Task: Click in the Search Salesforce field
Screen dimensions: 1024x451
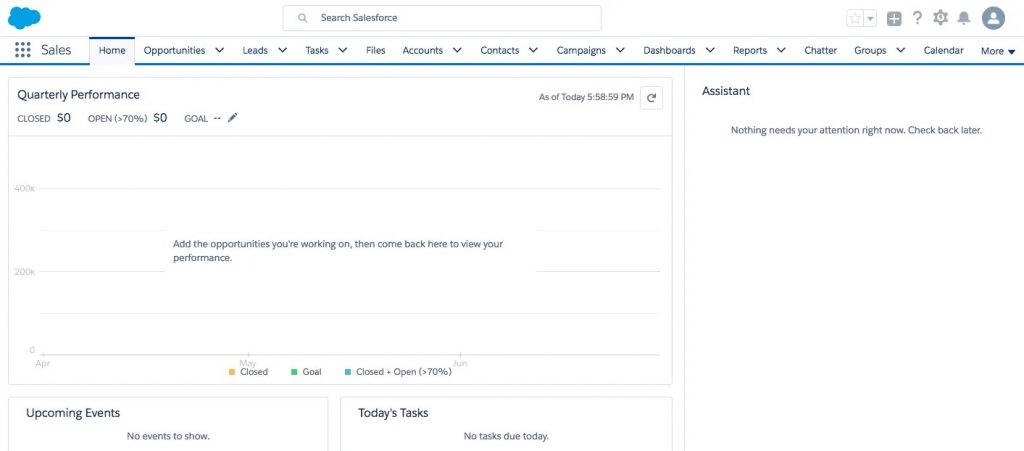Action: click(441, 18)
